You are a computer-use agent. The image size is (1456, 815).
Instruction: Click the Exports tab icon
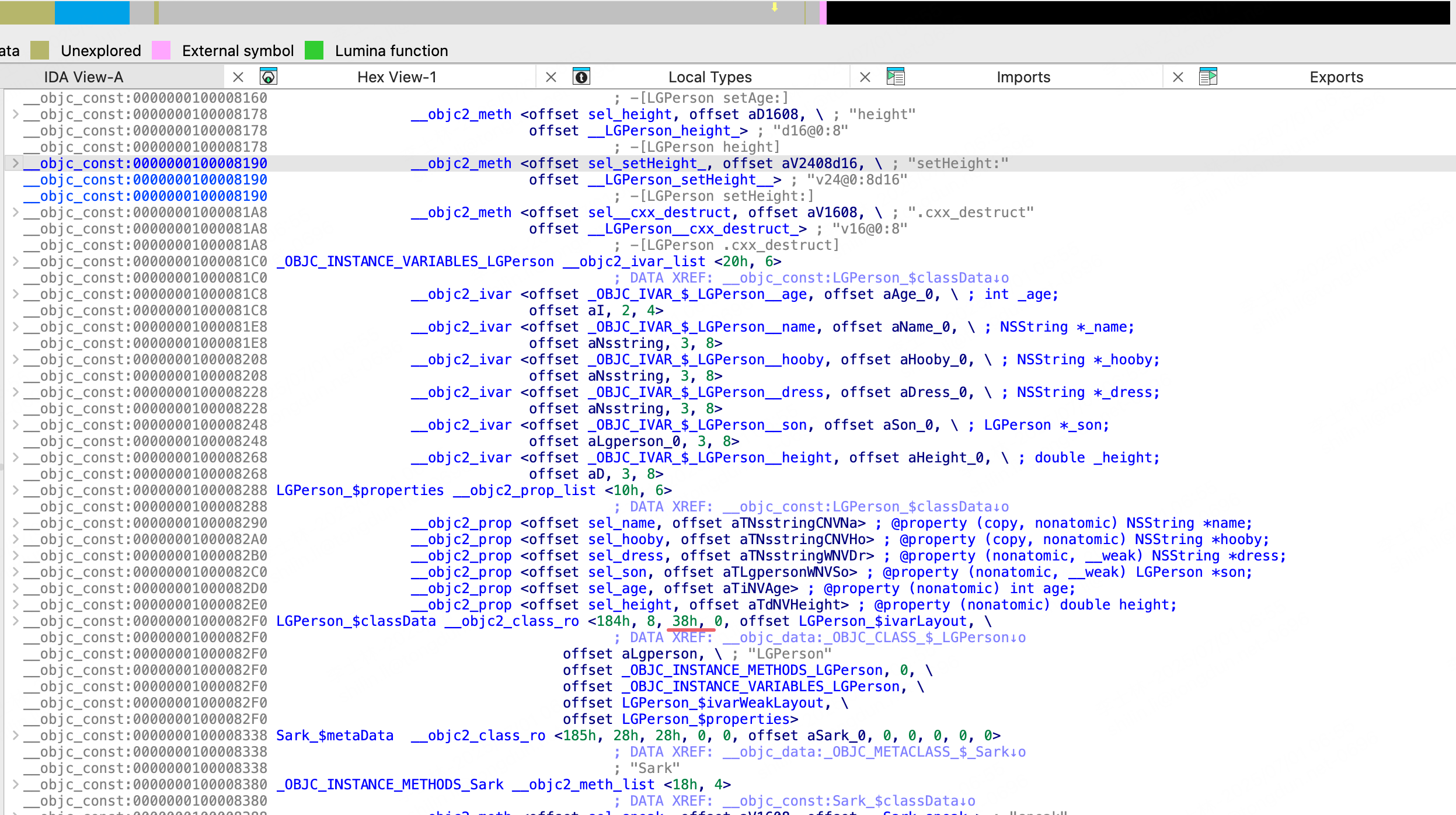(1208, 76)
